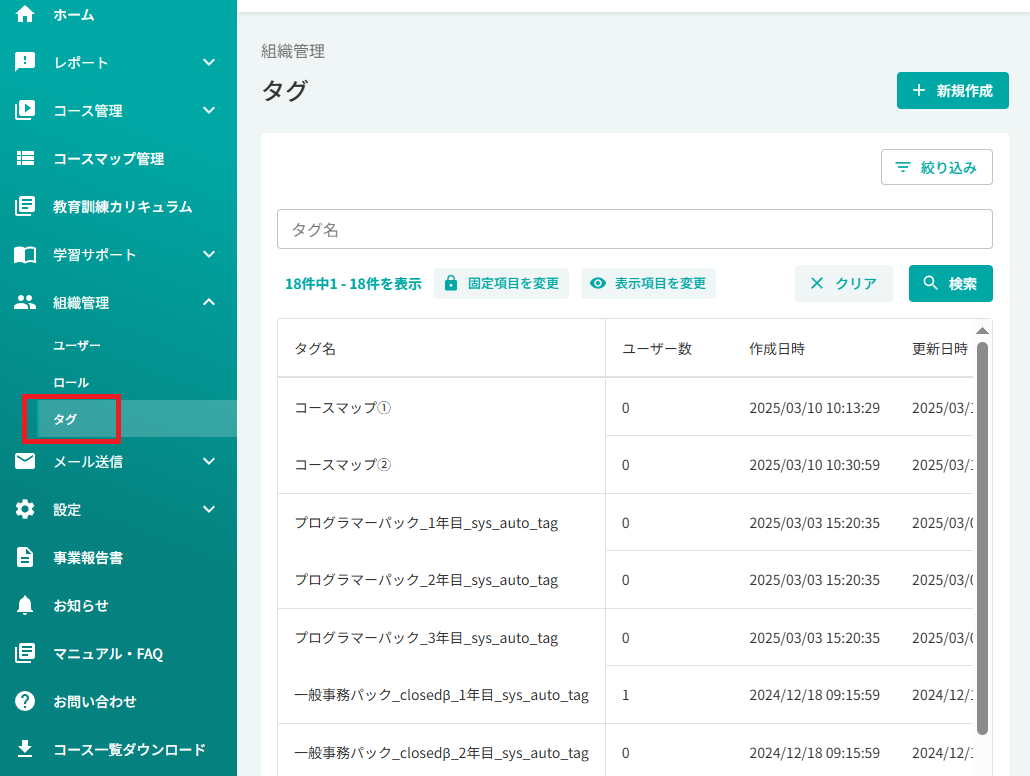1030x776 pixels.
Task: Select プログラマーパック_3年目_sys_auto_tag row
Action: pos(625,637)
